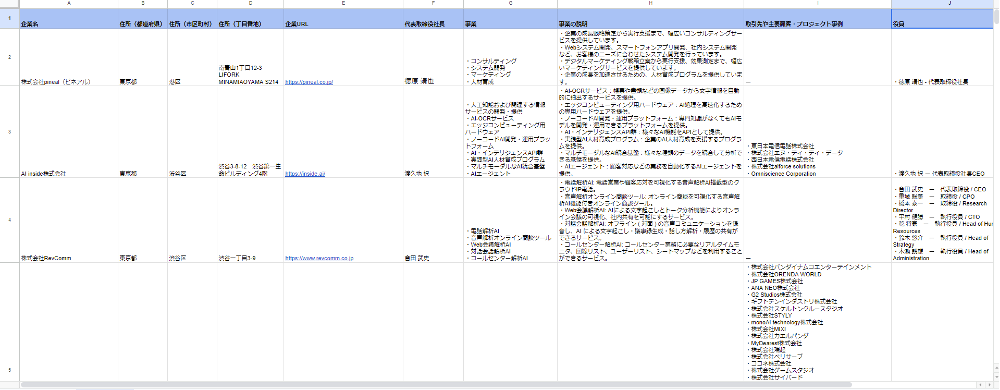Select column D header
The width and height of the screenshot is (1000, 390).
tap(250, 4)
